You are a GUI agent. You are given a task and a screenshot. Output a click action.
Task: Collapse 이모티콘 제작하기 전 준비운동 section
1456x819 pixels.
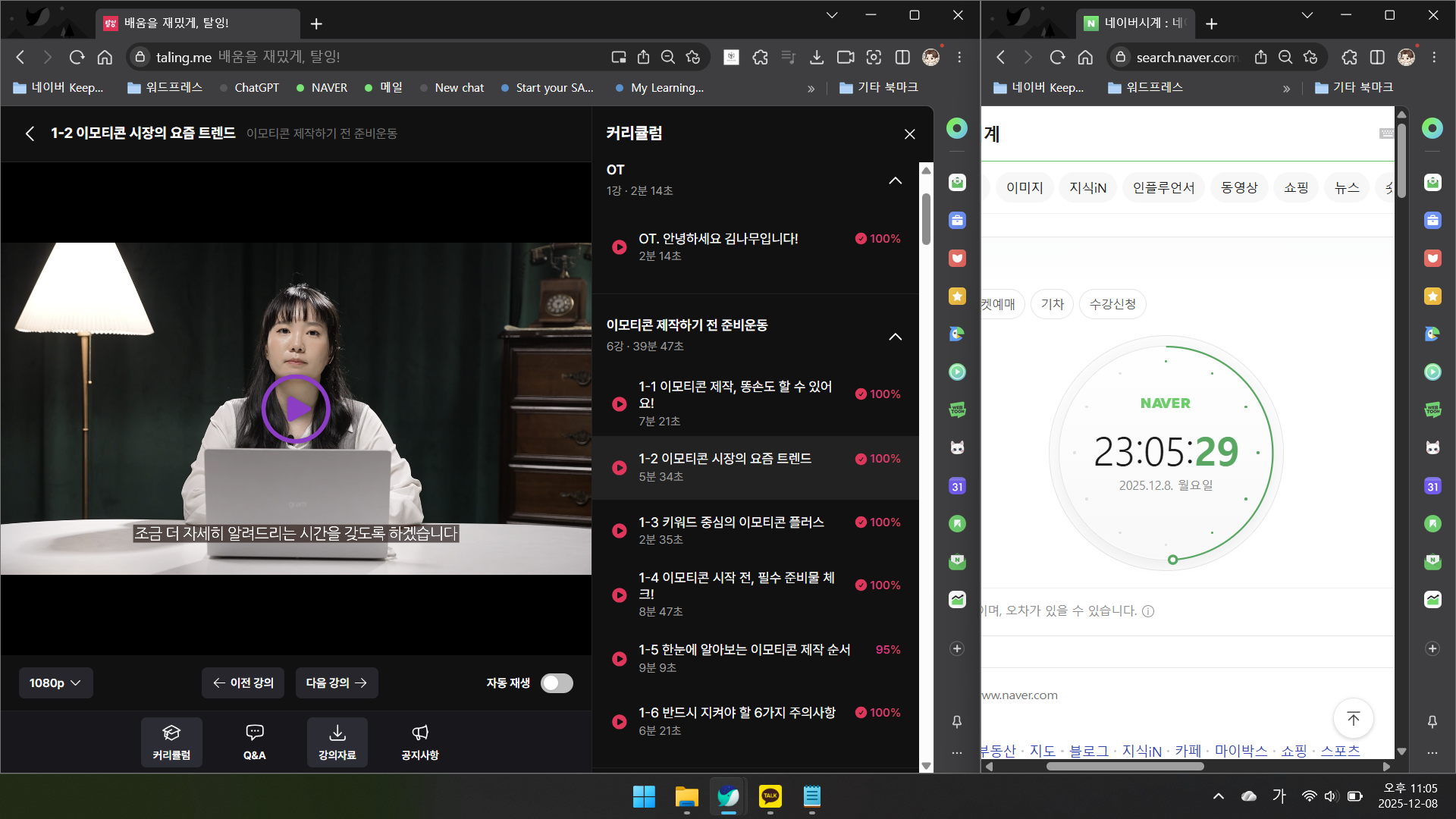(x=895, y=337)
